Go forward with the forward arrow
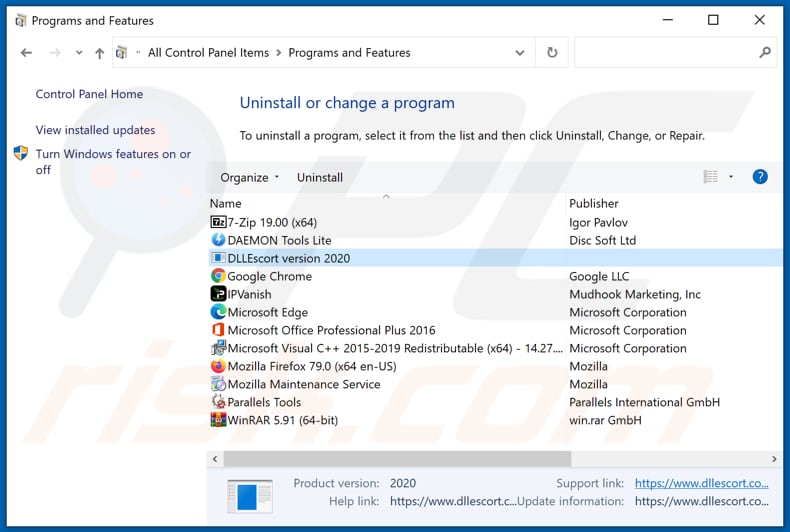 tap(55, 52)
